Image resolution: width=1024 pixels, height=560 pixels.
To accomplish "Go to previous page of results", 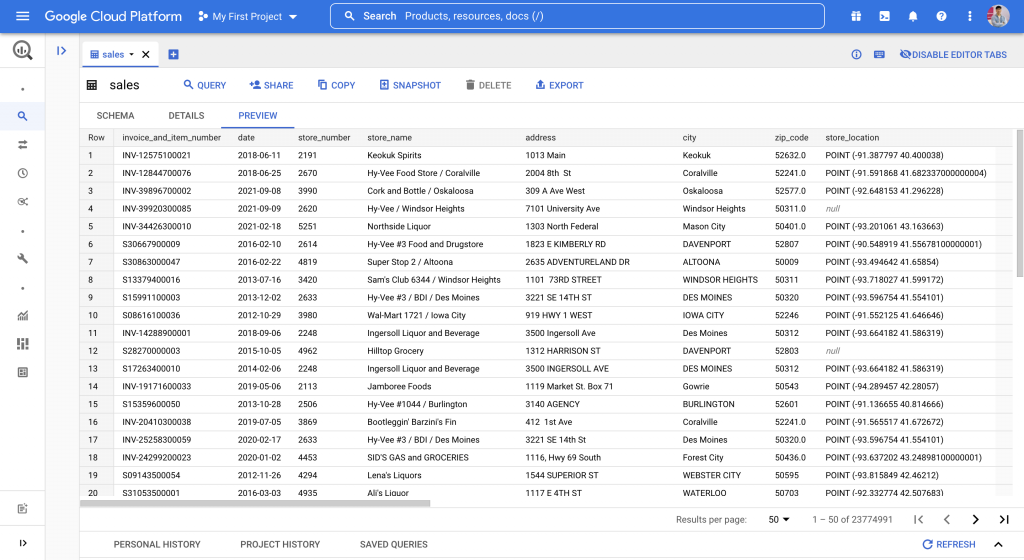I will click(x=947, y=520).
